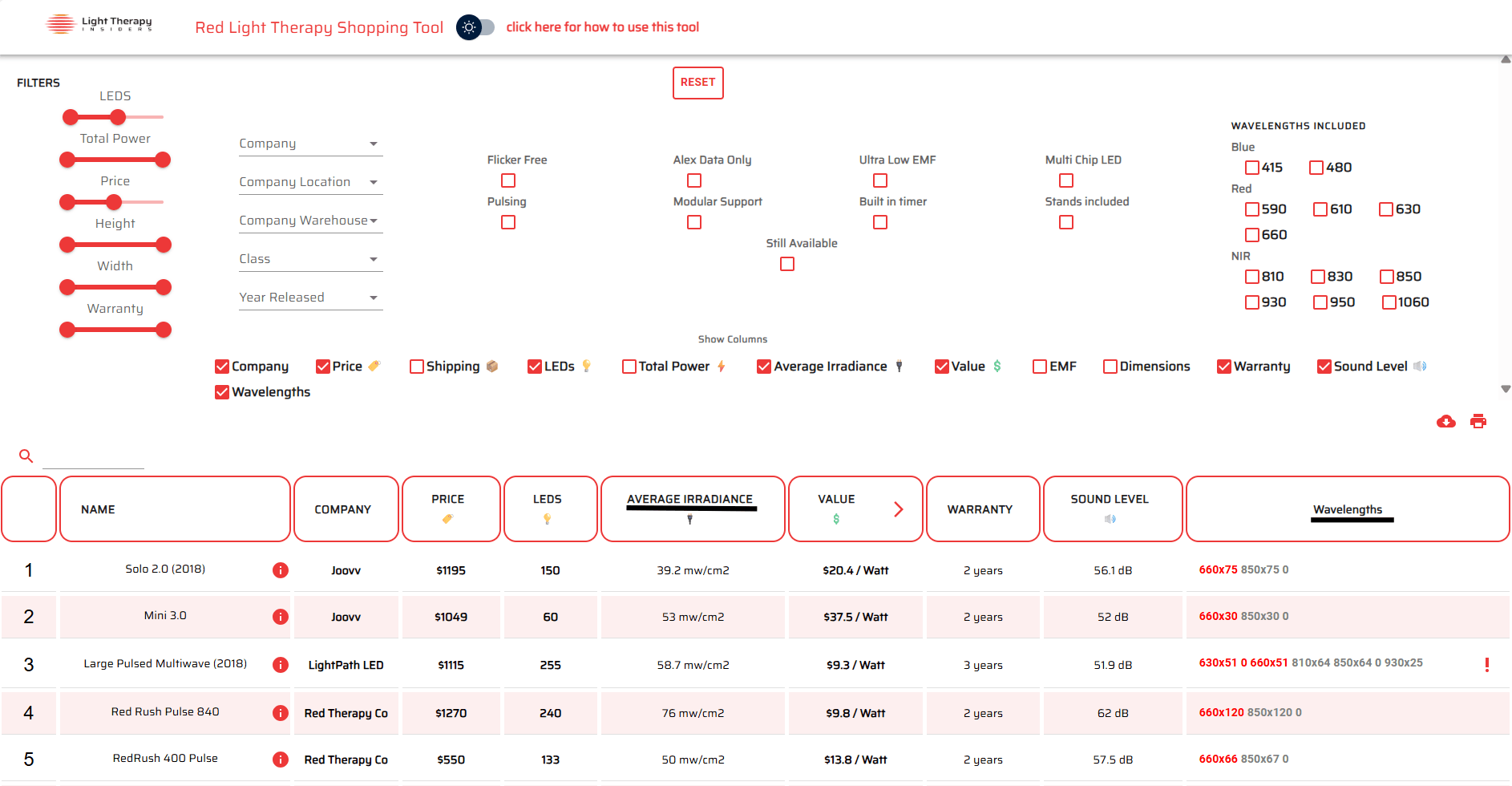The width and height of the screenshot is (1512, 786).
Task: Open info icon for RedRush 400 Pulse
Action: (x=281, y=760)
